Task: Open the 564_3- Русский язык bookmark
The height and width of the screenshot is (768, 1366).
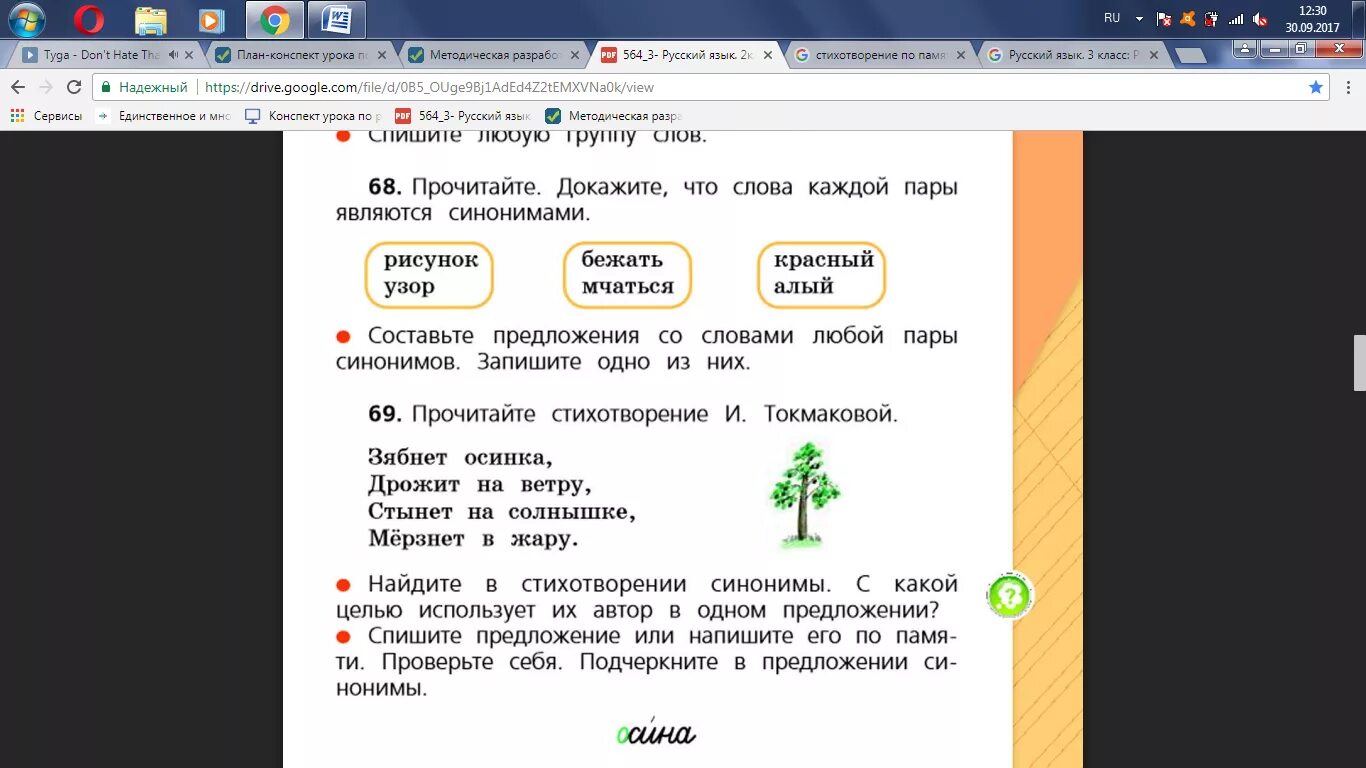Action: [x=463, y=116]
